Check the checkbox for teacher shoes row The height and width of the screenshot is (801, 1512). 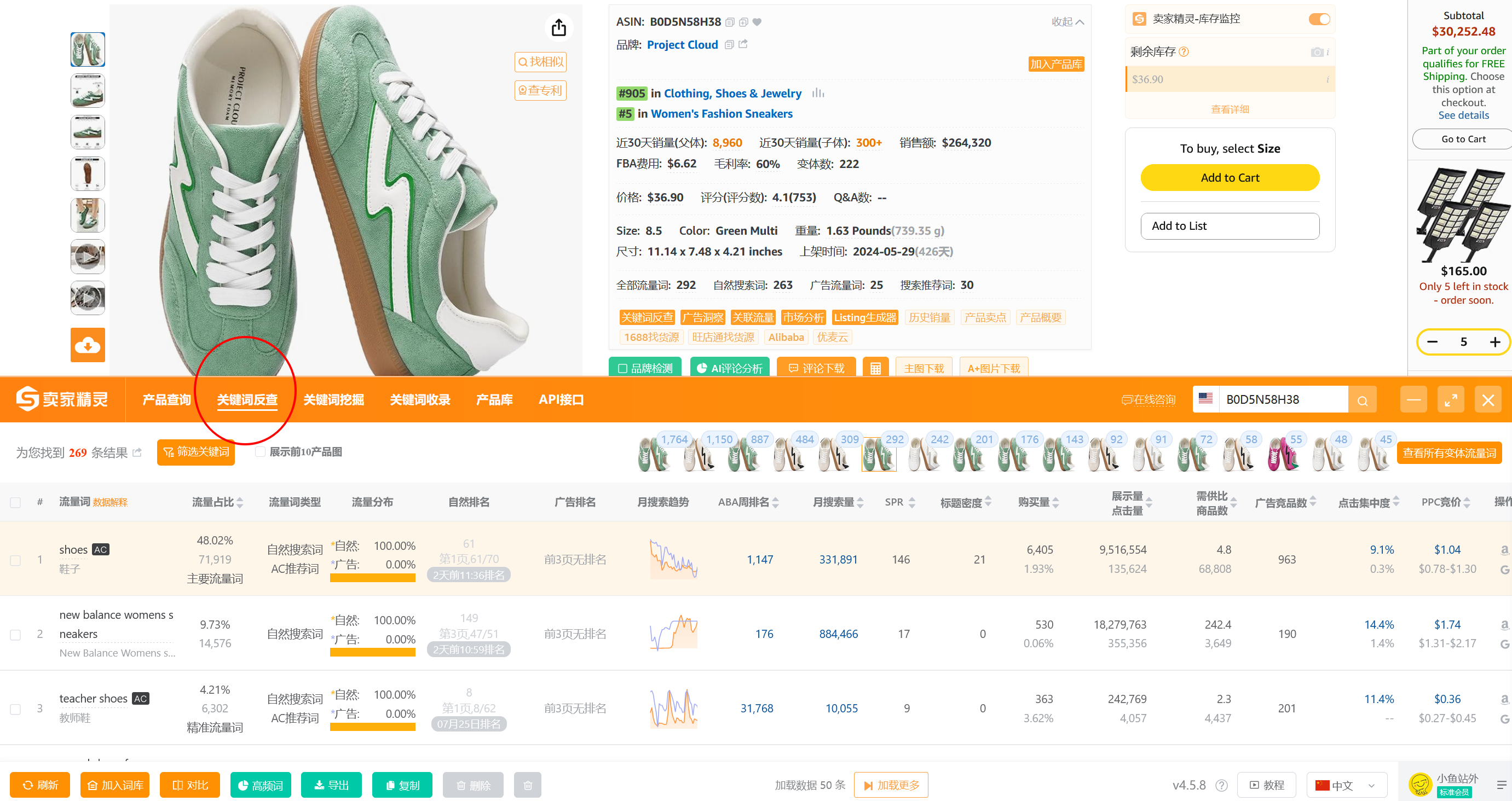[x=15, y=710]
